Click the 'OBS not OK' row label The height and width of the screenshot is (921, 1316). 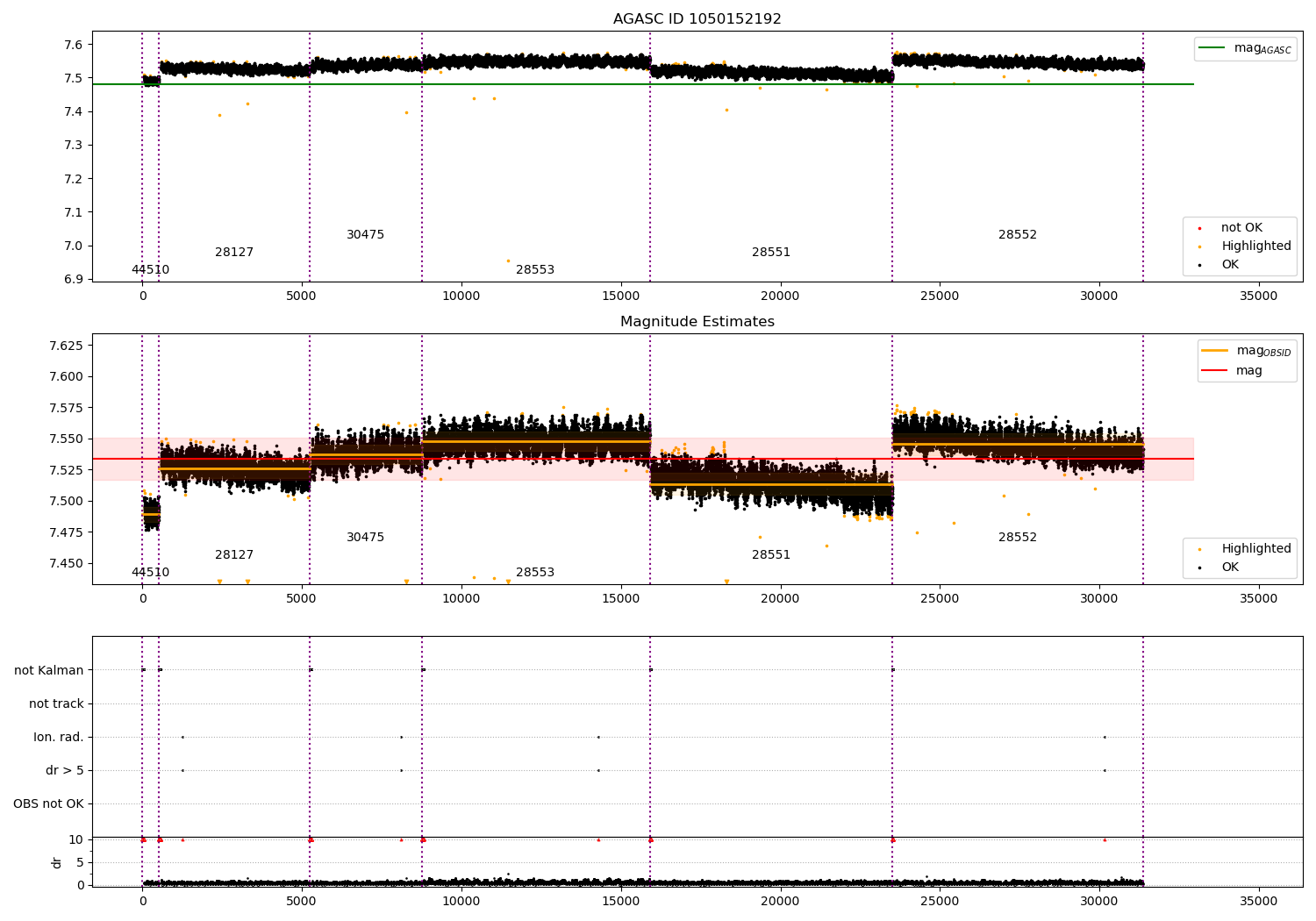[x=48, y=804]
